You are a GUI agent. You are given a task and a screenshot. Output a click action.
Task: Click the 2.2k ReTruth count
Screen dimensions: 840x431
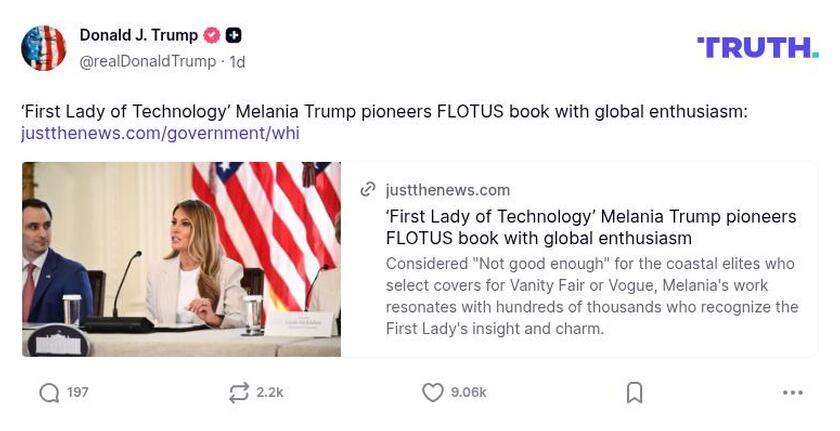tap(270, 393)
